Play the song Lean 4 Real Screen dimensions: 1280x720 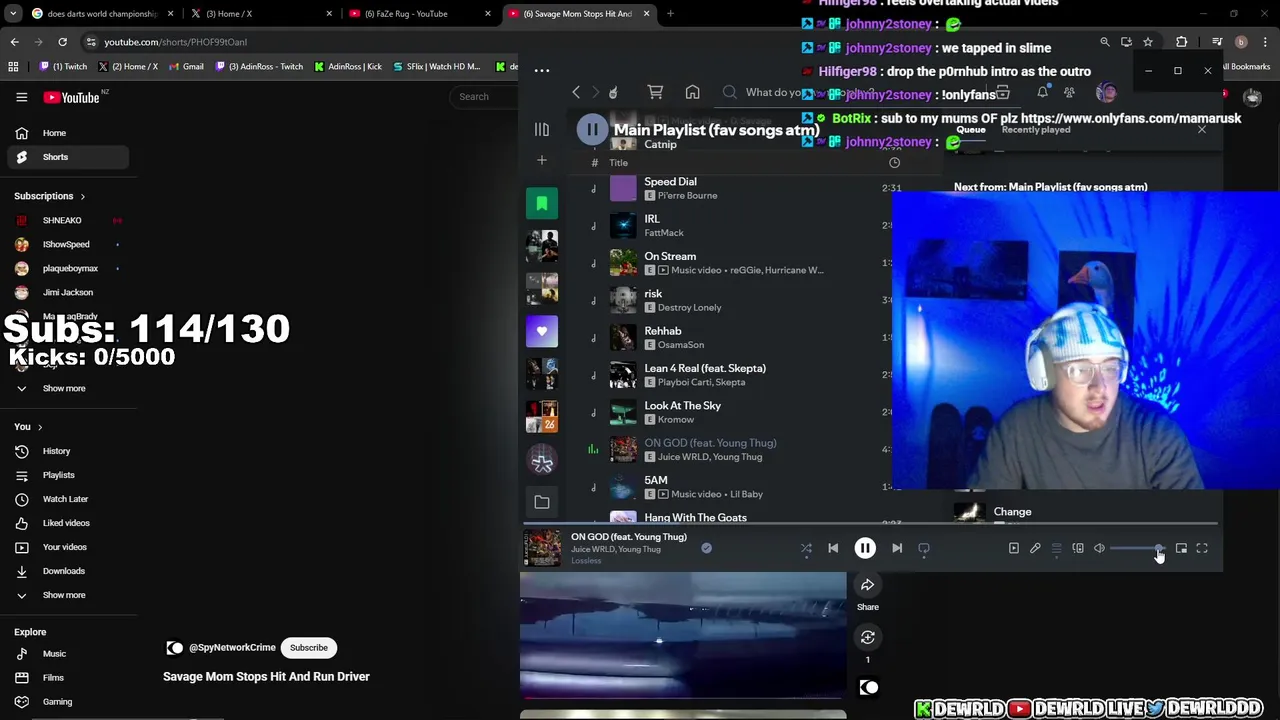click(705, 369)
